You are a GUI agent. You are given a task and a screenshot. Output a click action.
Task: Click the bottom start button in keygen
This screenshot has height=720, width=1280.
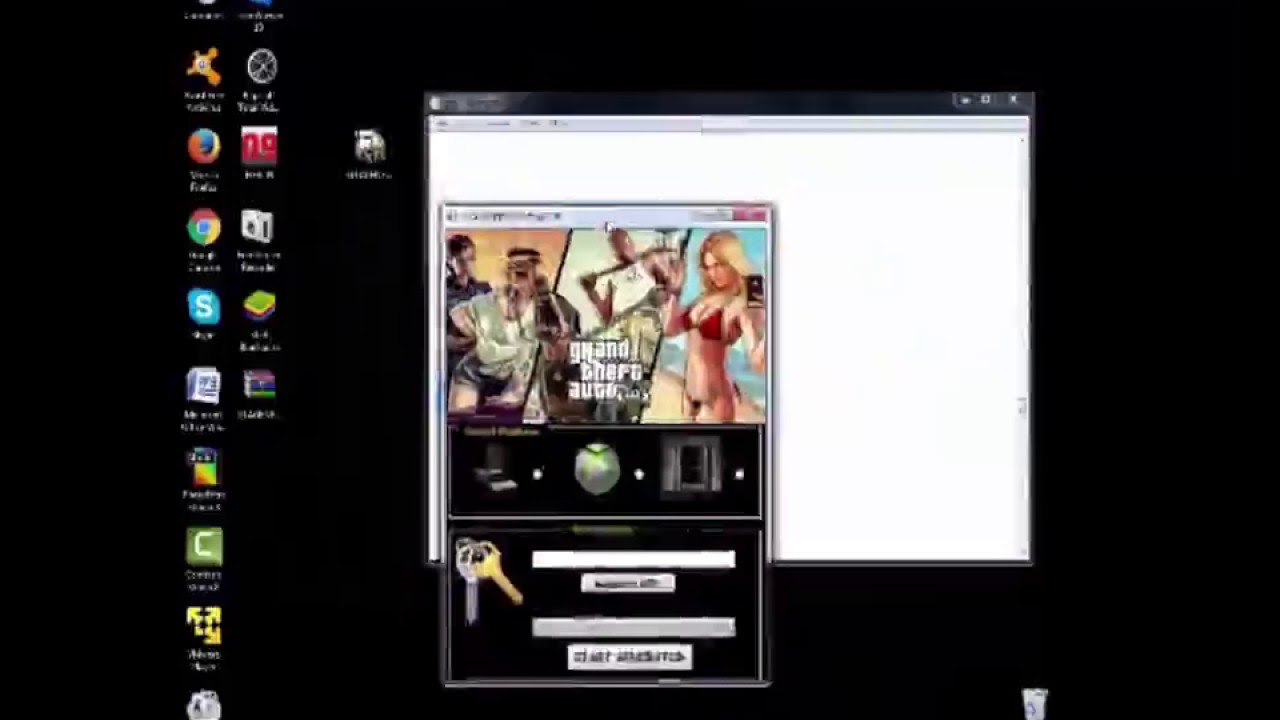pos(629,657)
